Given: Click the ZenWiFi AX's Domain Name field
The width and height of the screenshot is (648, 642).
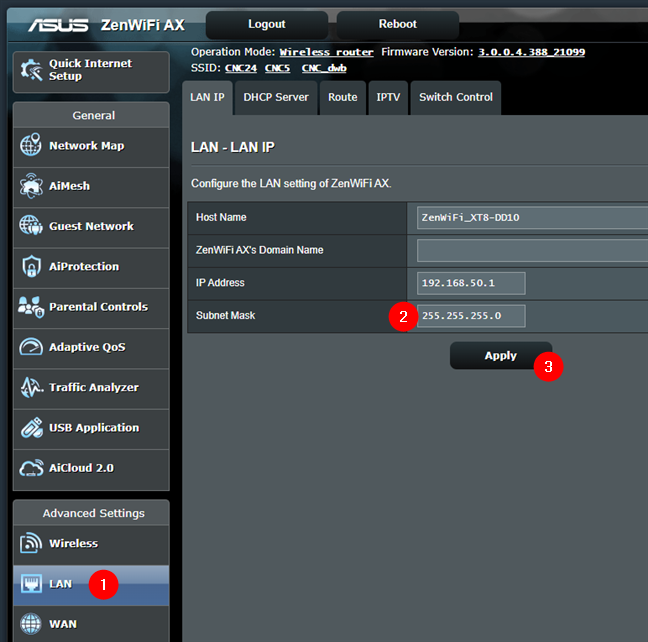Looking at the screenshot, I should [x=532, y=251].
